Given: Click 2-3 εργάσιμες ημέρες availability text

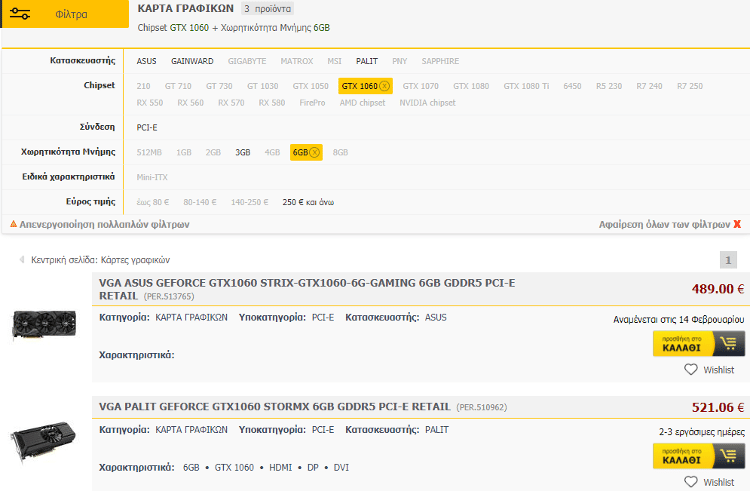Looking at the screenshot, I should point(702,432).
